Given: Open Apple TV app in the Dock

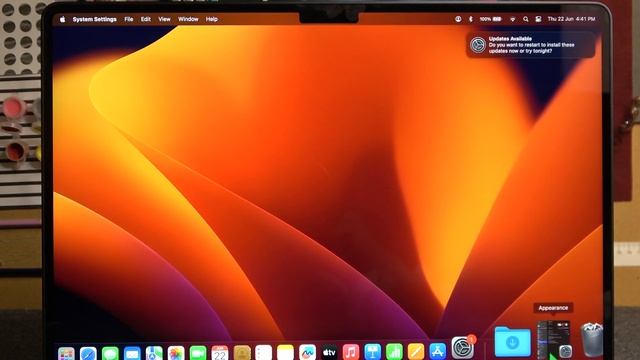Looking at the screenshot, I should [x=329, y=352].
